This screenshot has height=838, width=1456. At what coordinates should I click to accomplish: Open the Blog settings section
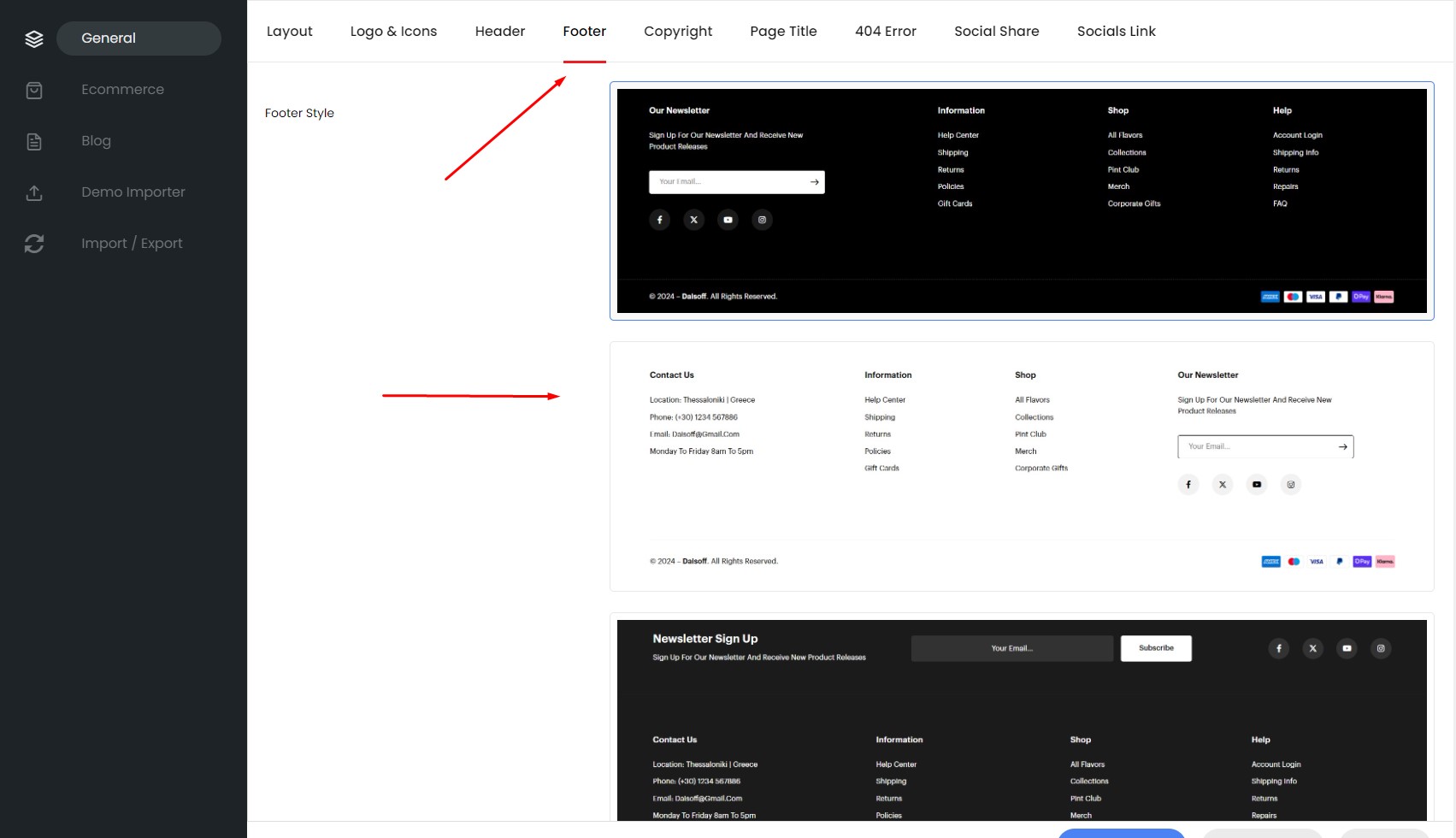[x=96, y=141]
